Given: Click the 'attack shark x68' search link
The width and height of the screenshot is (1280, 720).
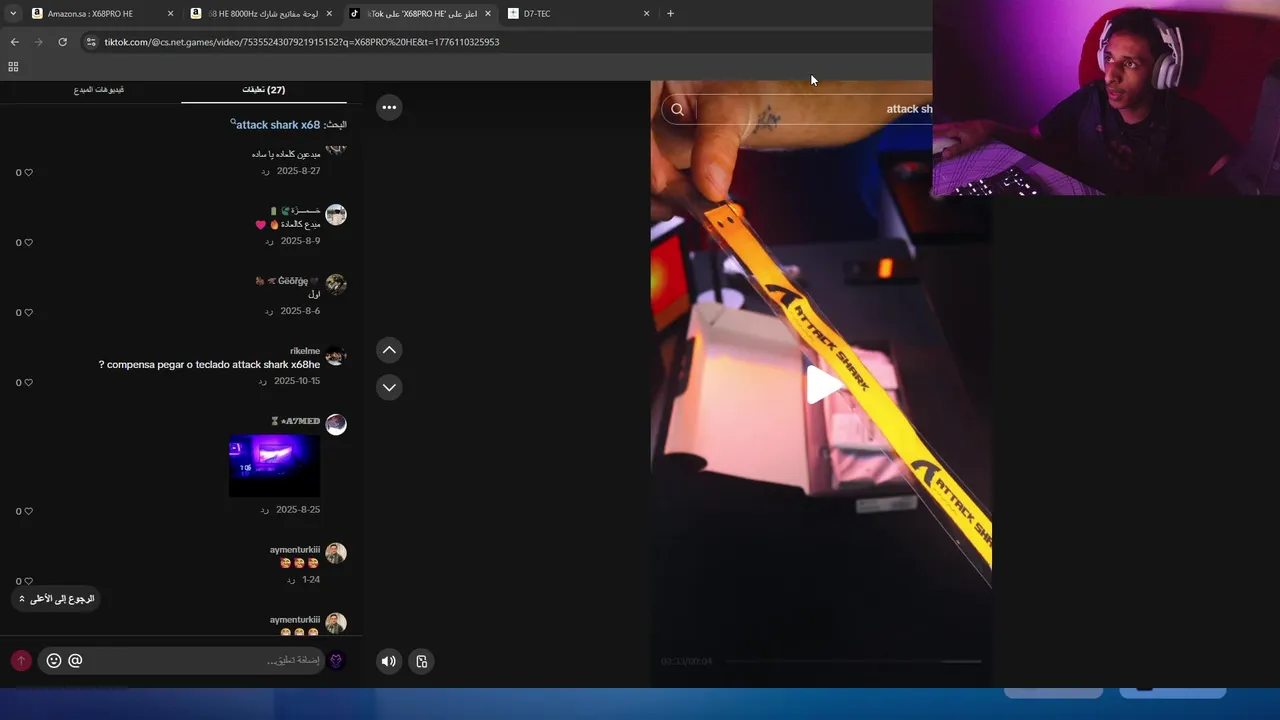Looking at the screenshot, I should (276, 125).
